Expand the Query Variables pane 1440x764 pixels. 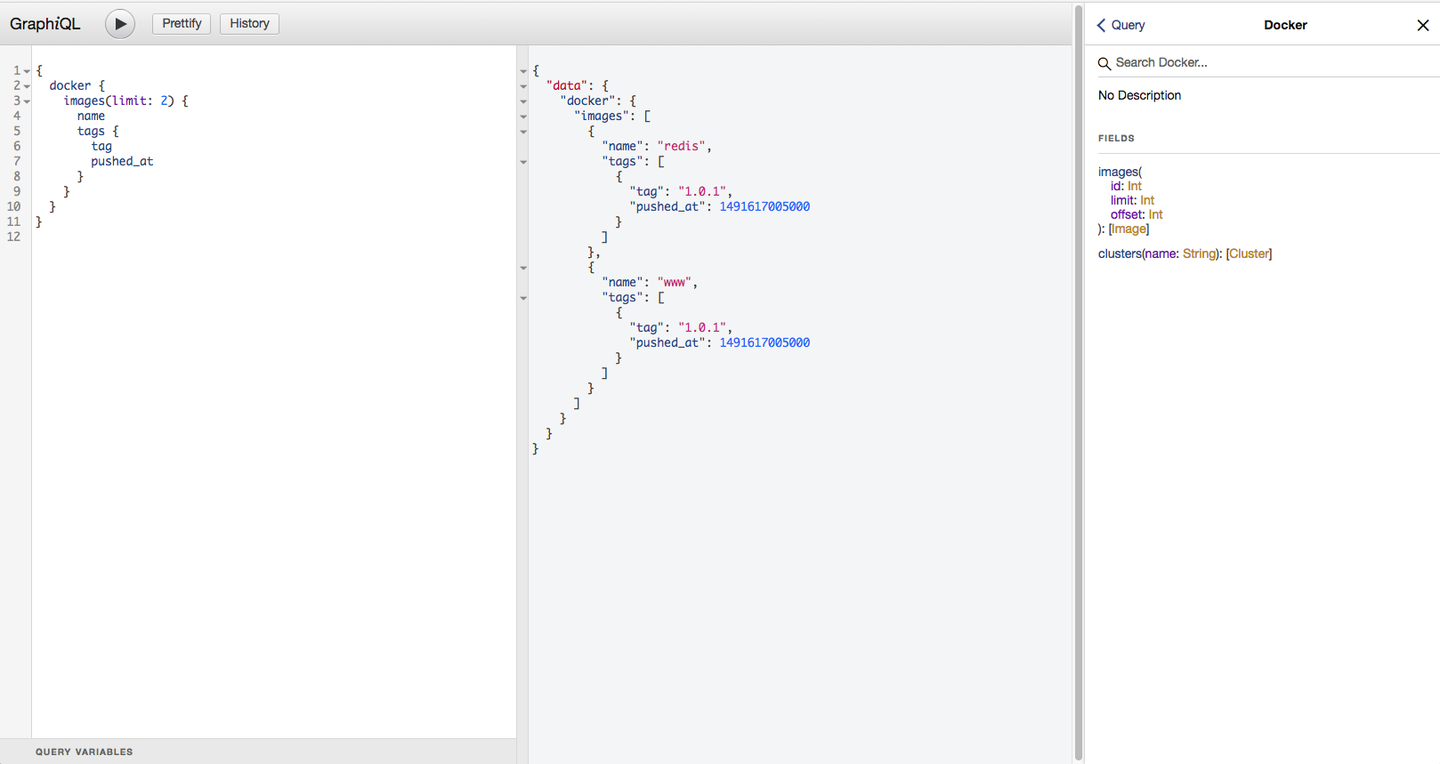click(84, 751)
